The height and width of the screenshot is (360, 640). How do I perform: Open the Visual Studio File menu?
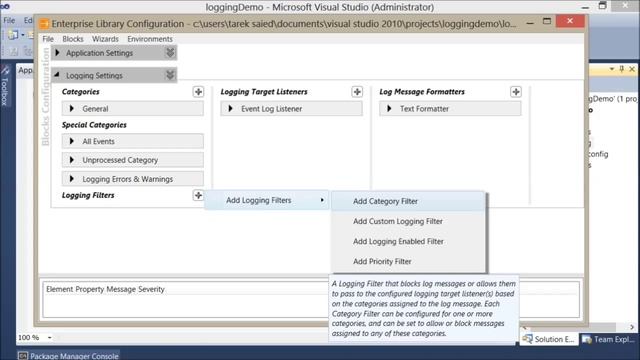point(9,20)
